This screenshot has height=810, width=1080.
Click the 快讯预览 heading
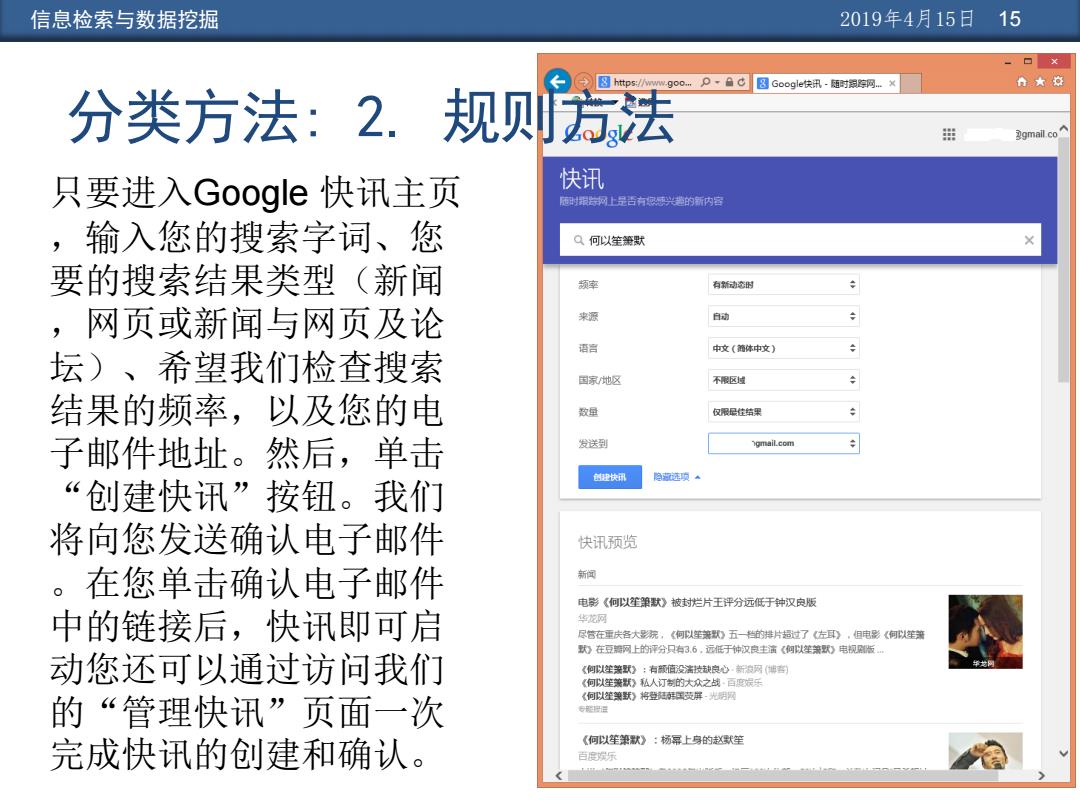pos(608,542)
